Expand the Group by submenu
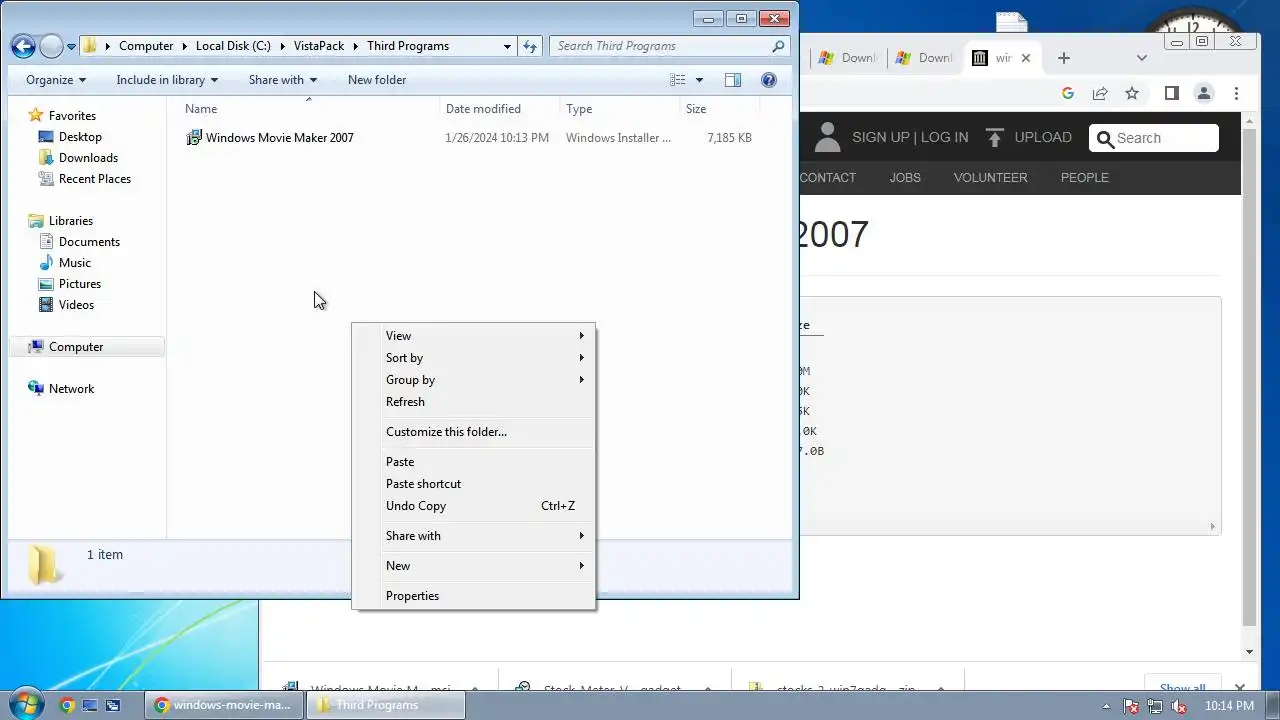 point(474,380)
